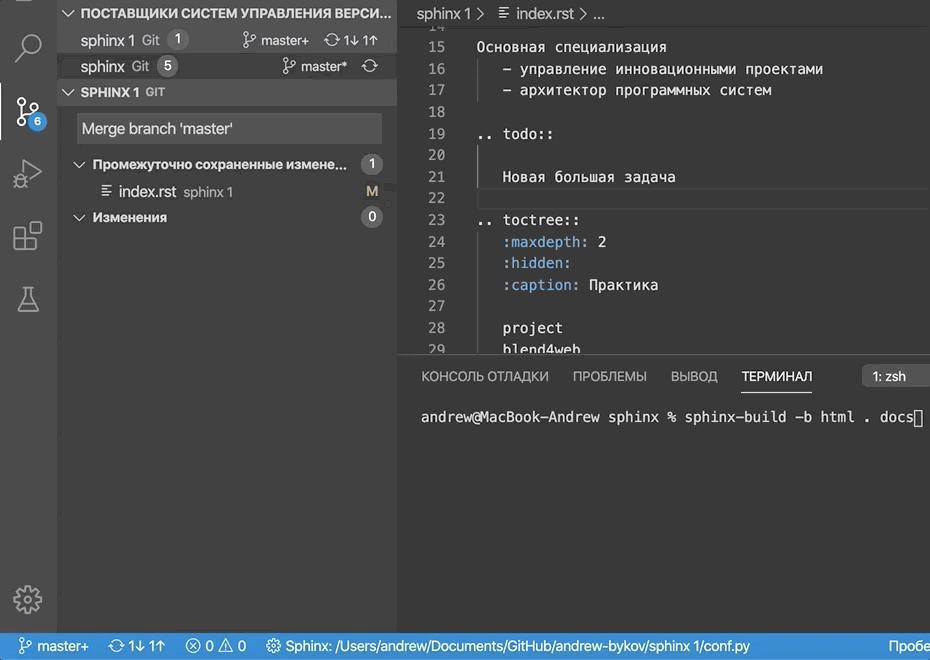Click the commit message input field
930x660 pixels.
tap(229, 129)
